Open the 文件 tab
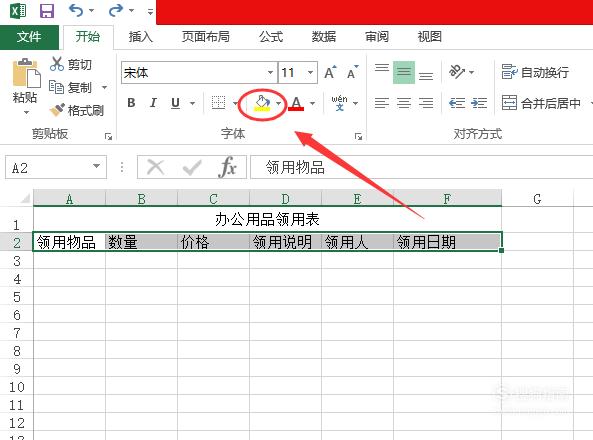This screenshot has width=593, height=440. pos(29,37)
